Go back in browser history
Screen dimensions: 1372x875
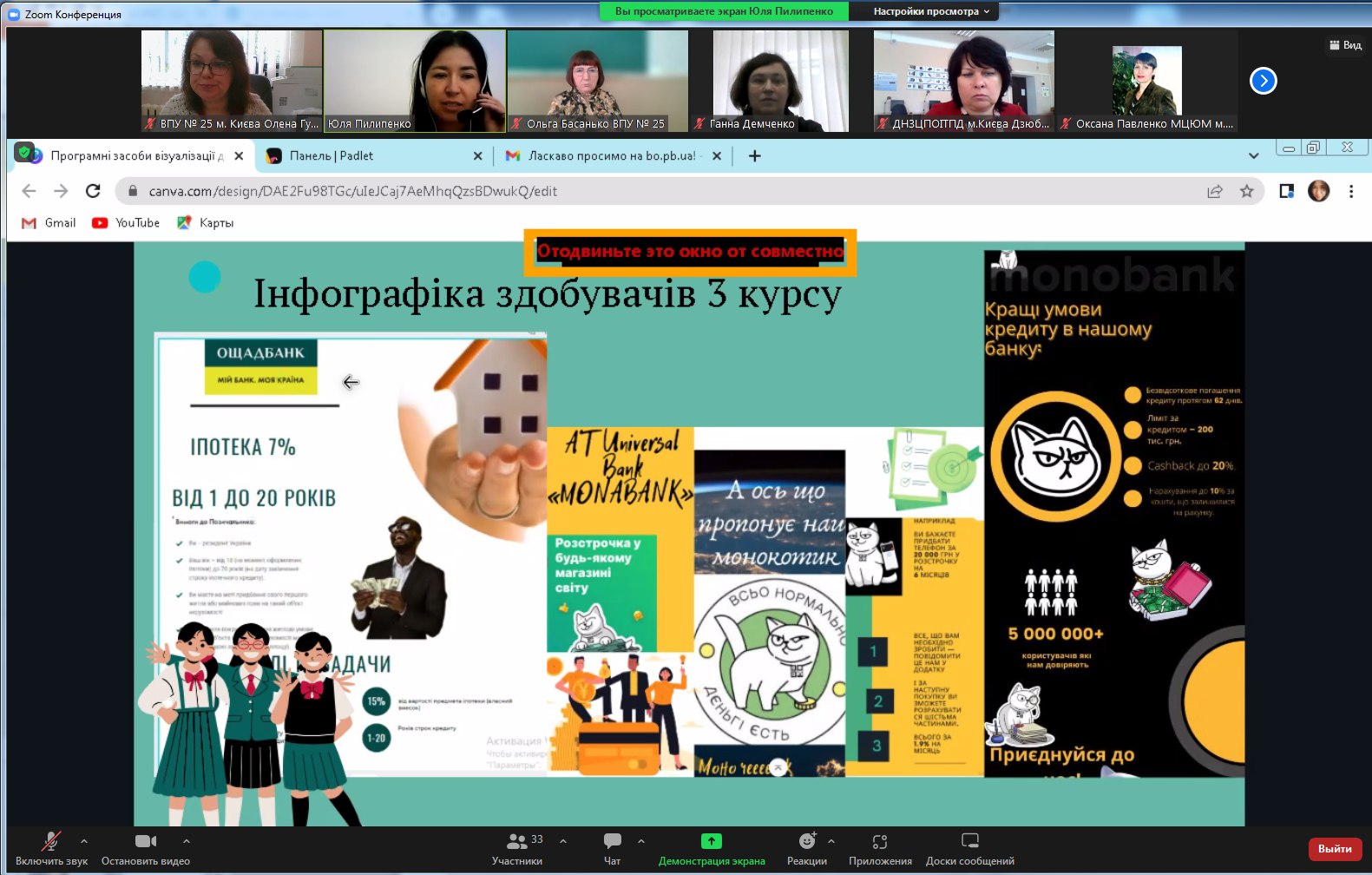click(29, 191)
